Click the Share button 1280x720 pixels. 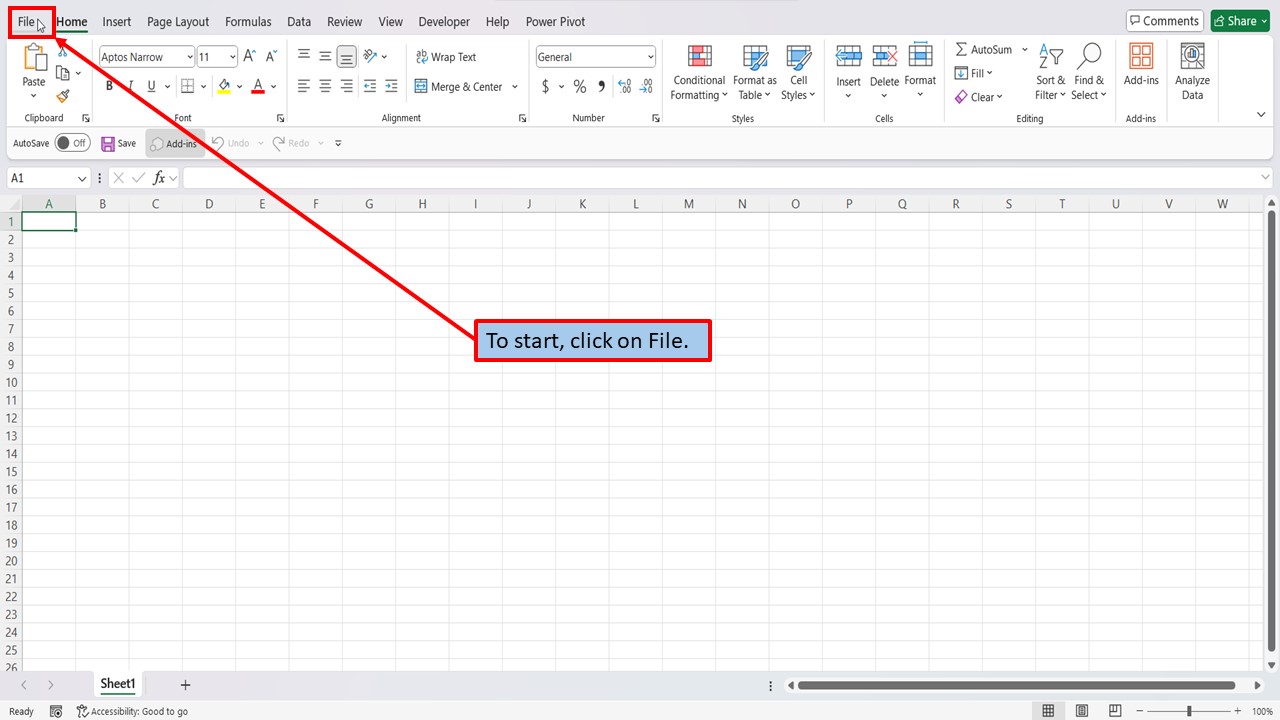1240,21
